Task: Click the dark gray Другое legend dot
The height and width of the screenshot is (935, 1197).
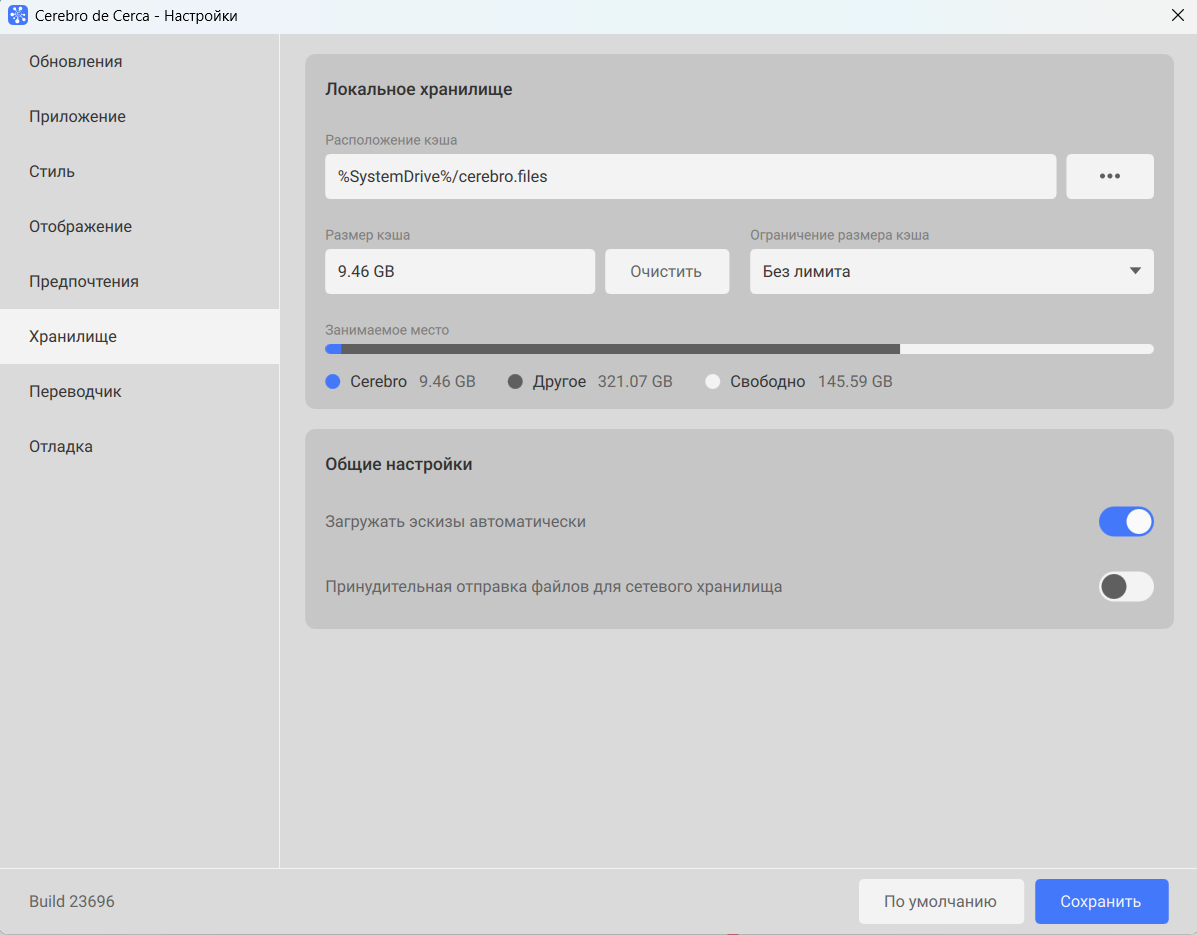Action: coord(516,382)
